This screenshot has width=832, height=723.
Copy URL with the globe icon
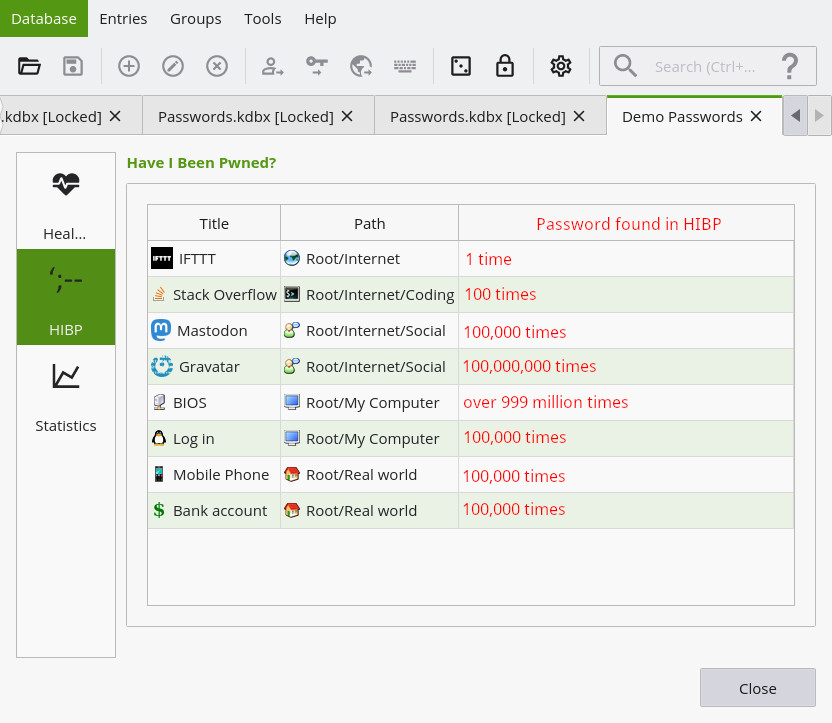point(361,66)
